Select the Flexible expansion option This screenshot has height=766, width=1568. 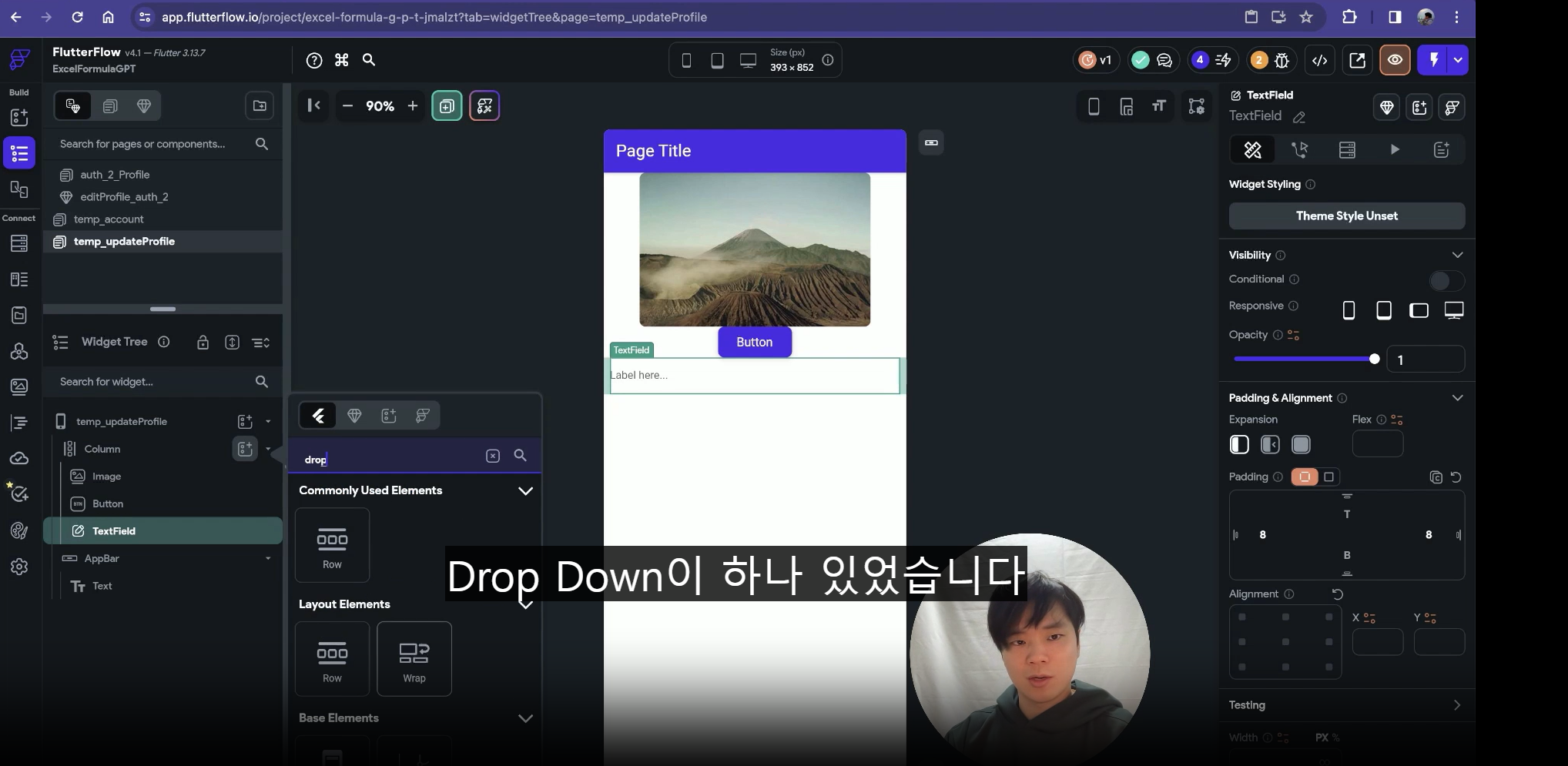[1270, 444]
